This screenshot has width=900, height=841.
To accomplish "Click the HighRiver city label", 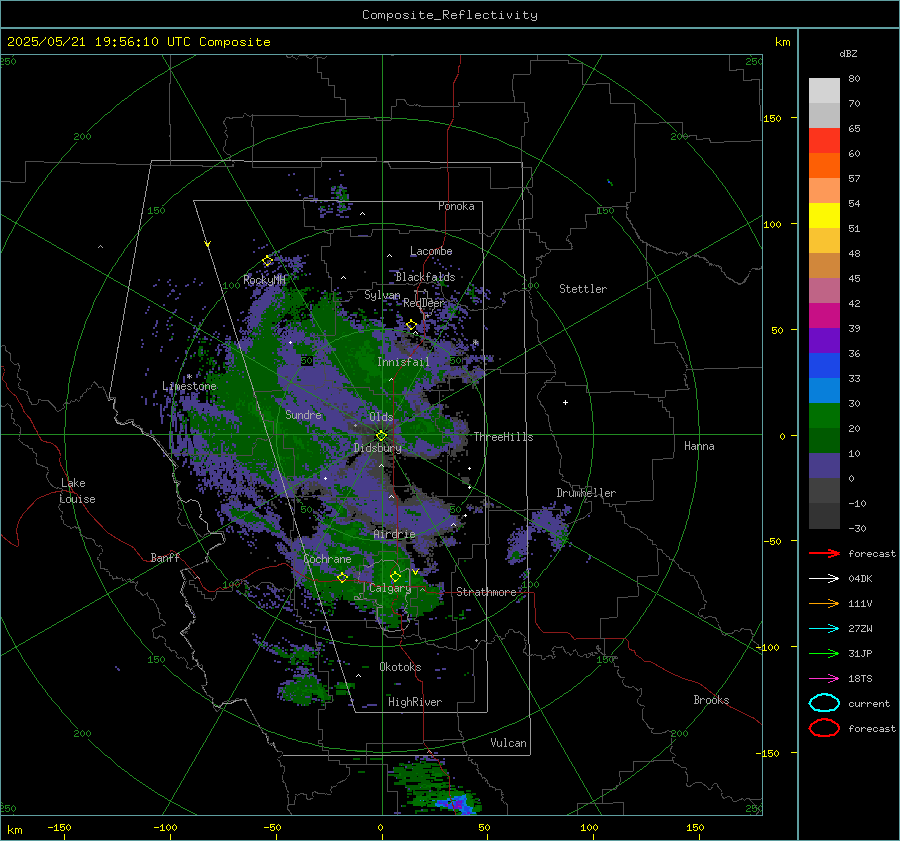I will (415, 702).
